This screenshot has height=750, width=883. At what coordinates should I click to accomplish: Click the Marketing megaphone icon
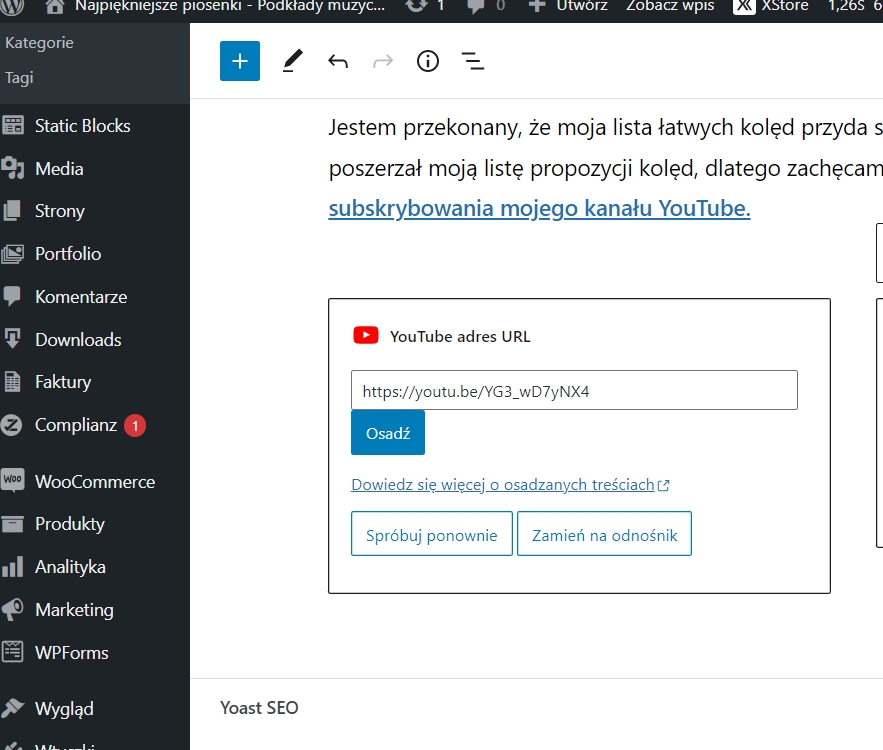(12, 610)
